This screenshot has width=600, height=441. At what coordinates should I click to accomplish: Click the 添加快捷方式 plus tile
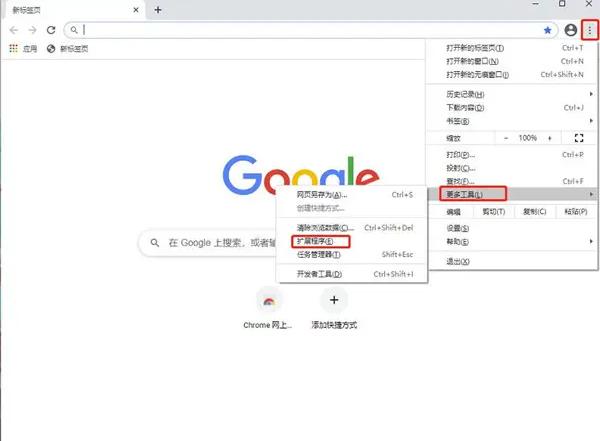pos(334,309)
